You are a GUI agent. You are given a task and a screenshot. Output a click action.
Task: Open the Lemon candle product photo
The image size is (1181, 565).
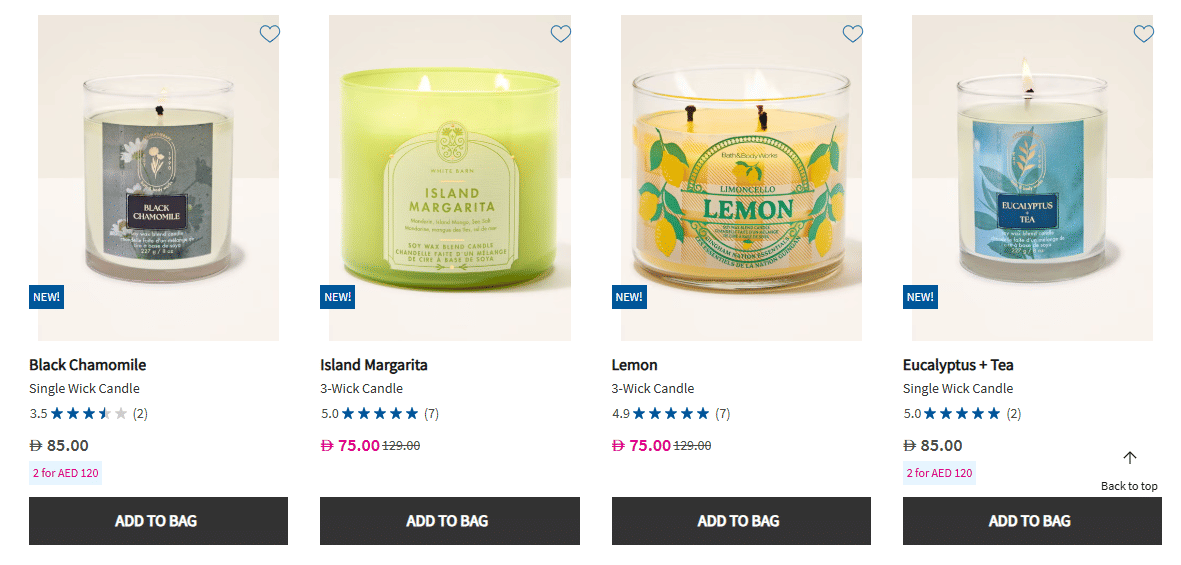(741, 178)
